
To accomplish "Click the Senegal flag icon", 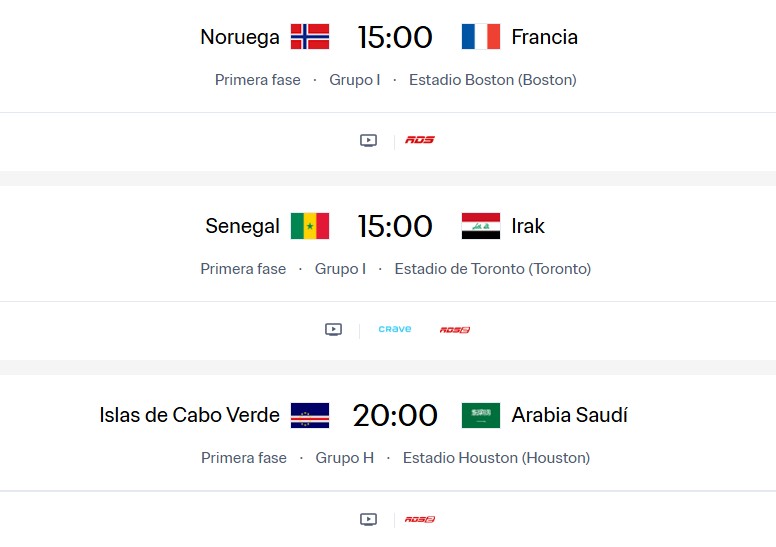I will 310,226.
